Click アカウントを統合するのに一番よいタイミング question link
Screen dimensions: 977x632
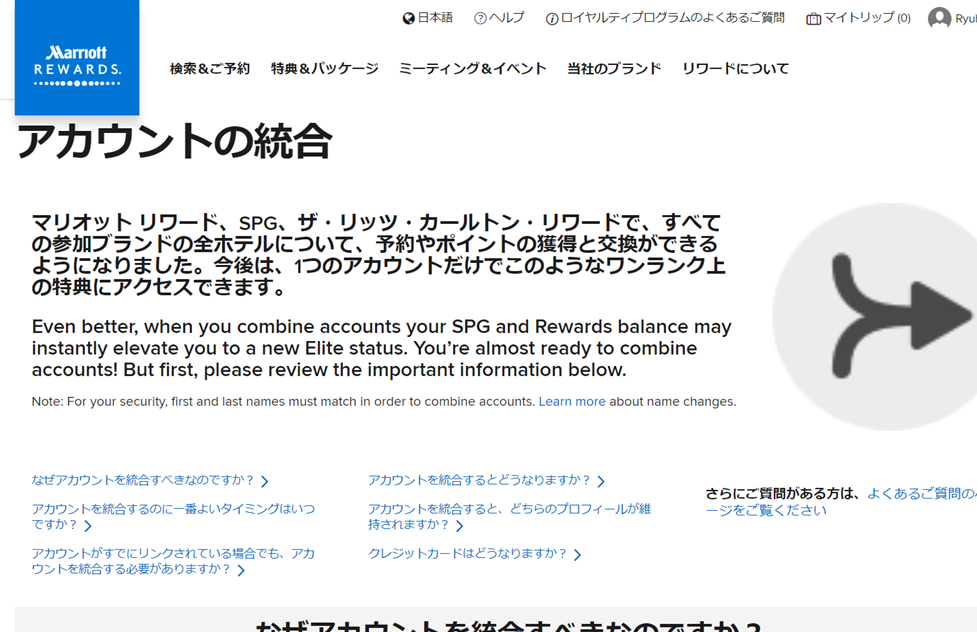coord(173,517)
